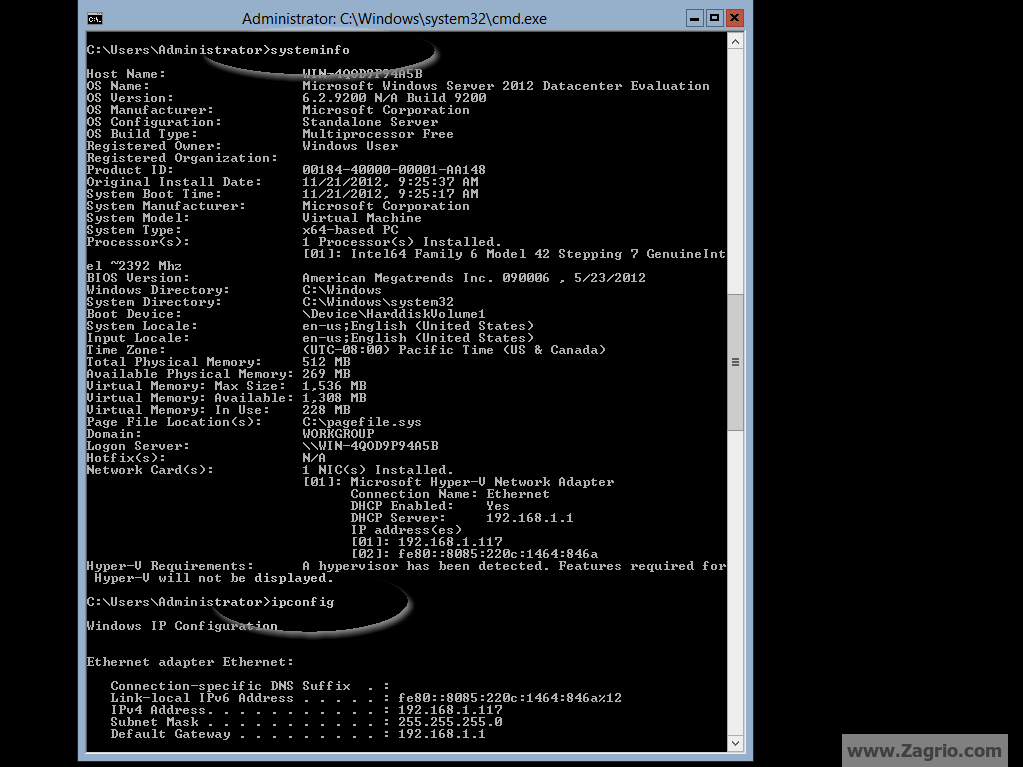
Task: Click 'Windows IP Configuration' heading
Action: pos(182,626)
